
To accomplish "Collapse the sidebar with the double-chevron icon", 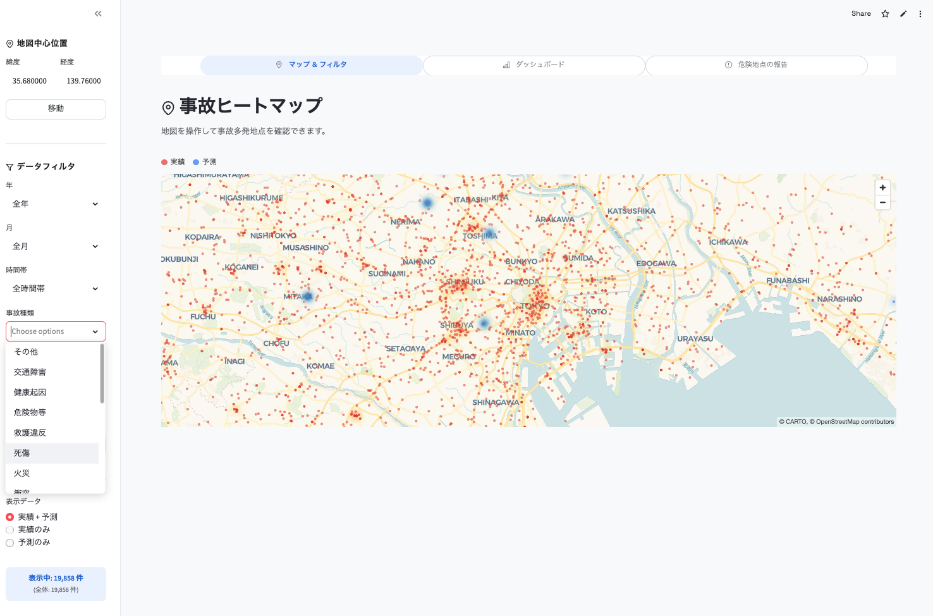I will (x=98, y=14).
